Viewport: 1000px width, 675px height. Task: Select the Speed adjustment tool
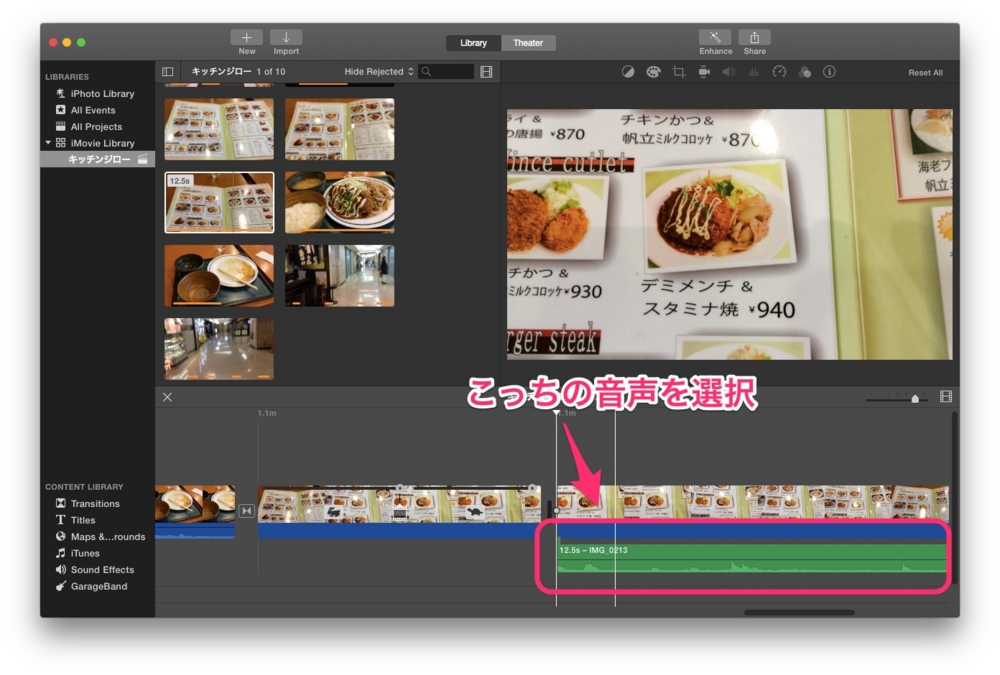point(780,71)
